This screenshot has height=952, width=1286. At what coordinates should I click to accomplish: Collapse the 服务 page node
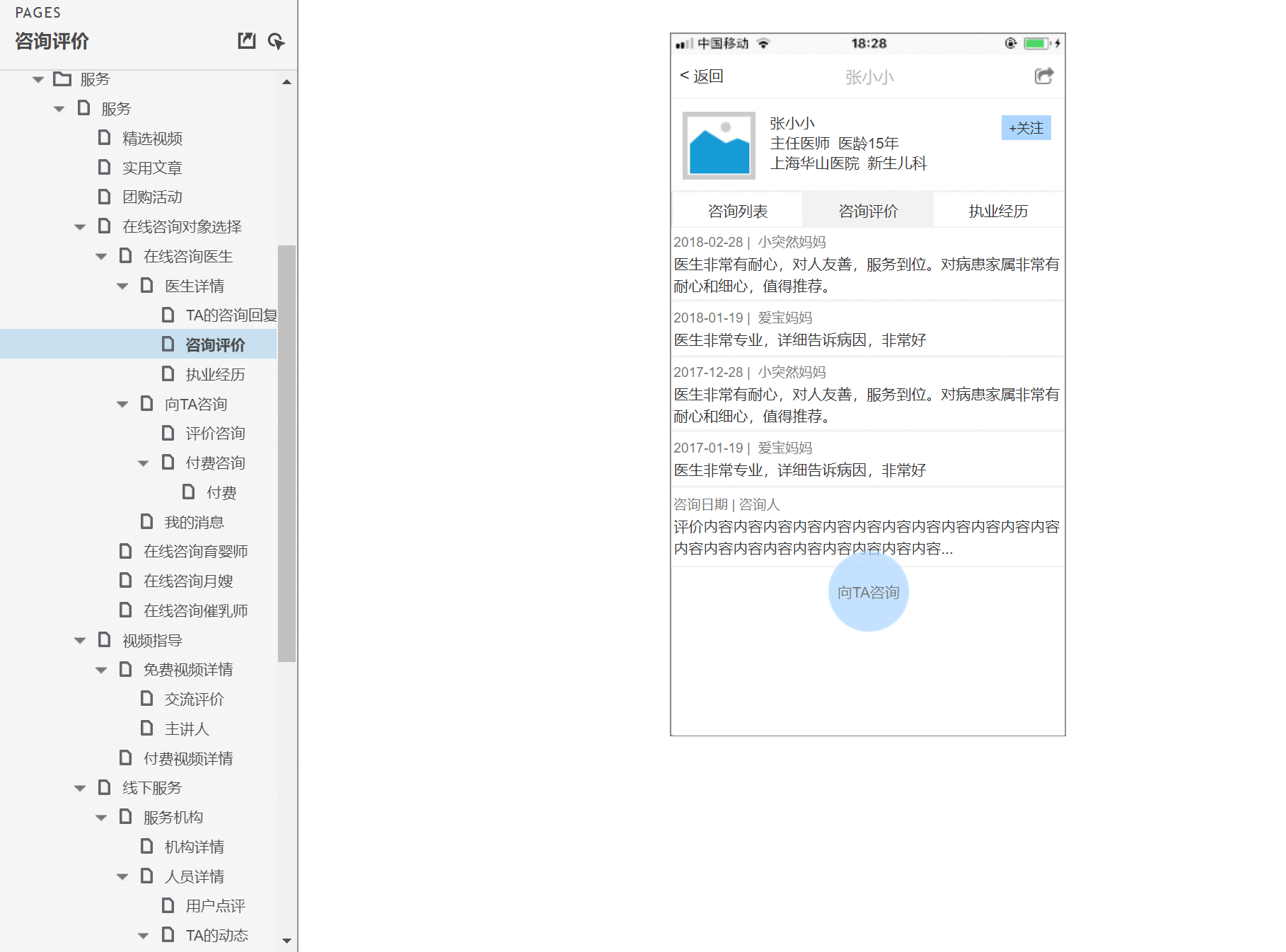tap(59, 109)
